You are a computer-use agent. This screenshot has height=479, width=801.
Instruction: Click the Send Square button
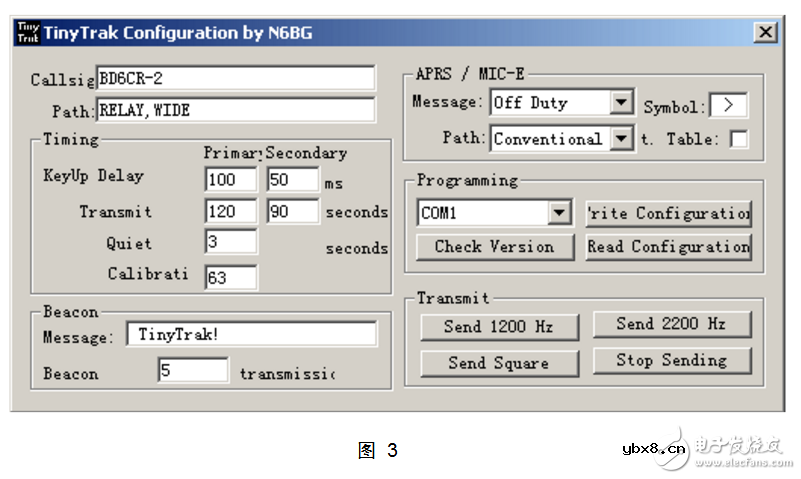[498, 363]
